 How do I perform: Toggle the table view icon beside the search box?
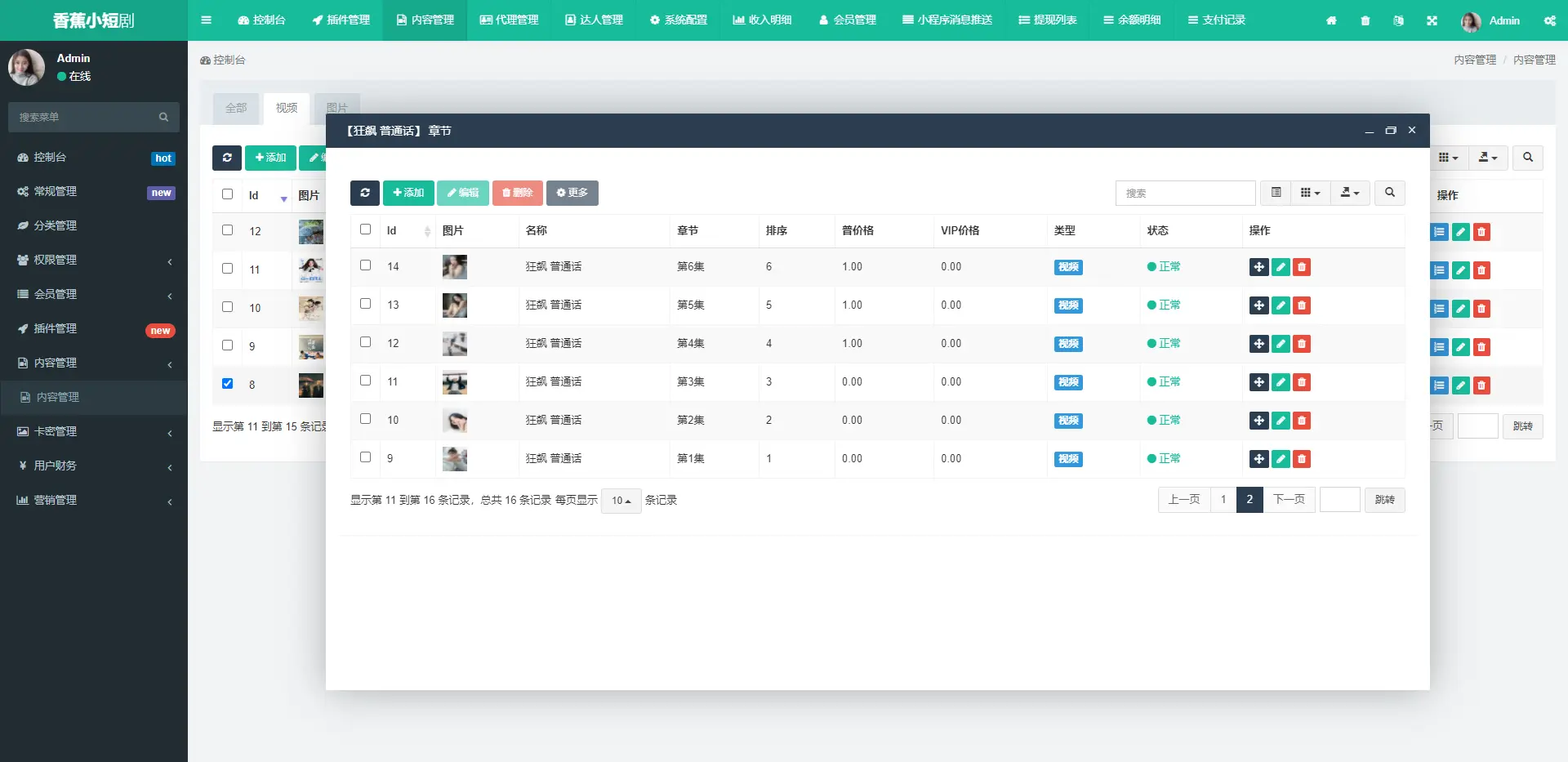click(1276, 193)
